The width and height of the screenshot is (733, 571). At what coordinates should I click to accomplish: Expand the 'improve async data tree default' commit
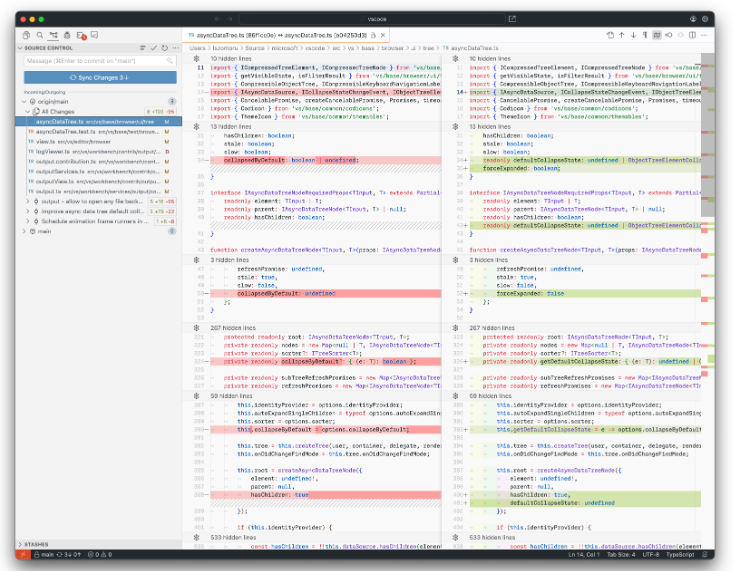tap(29, 211)
